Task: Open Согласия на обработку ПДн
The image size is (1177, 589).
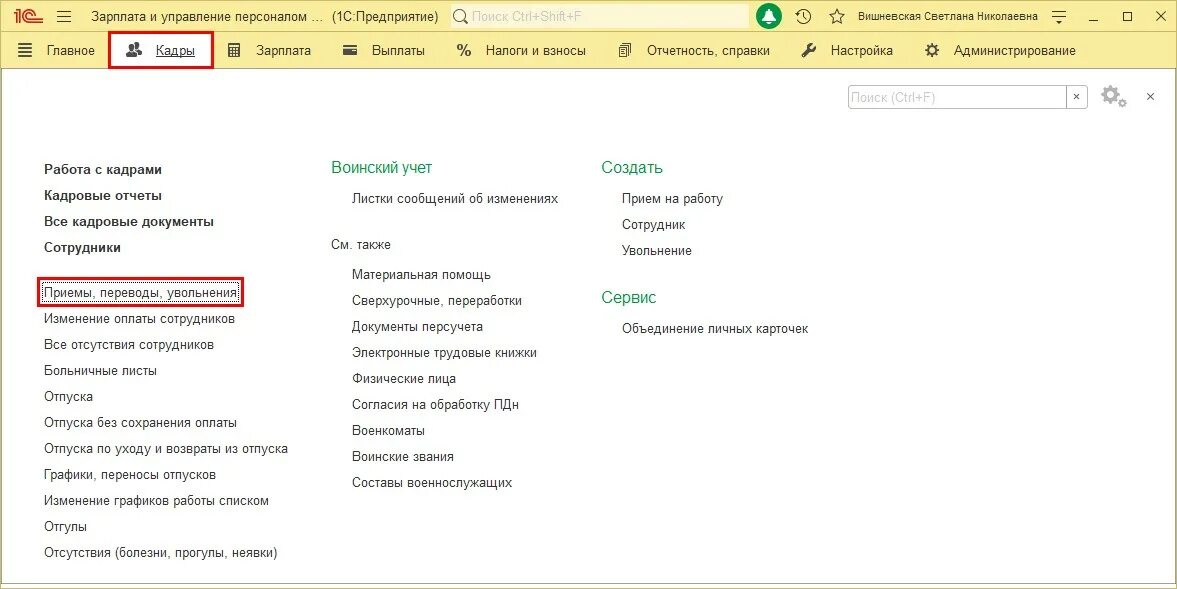Action: (x=435, y=404)
